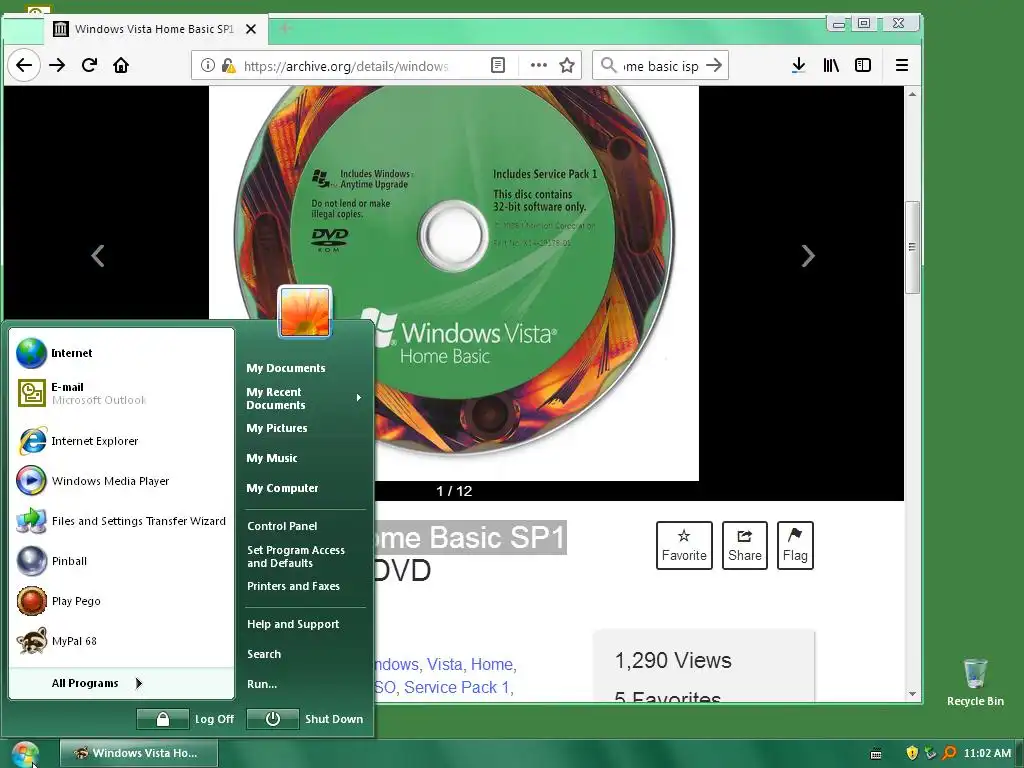Toggle the sidebar icon in browser toolbar
This screenshot has width=1024, height=768.
click(863, 65)
